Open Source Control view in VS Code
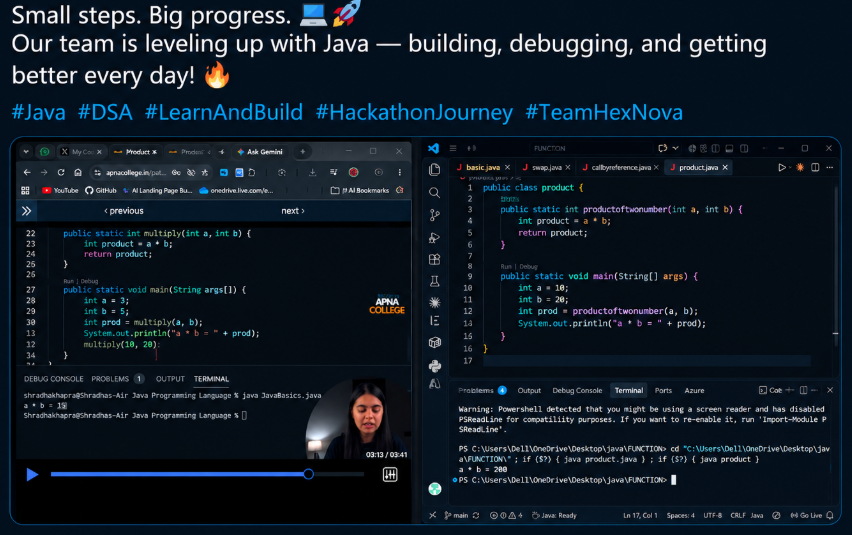Image resolution: width=852 pixels, height=535 pixels. point(435,215)
